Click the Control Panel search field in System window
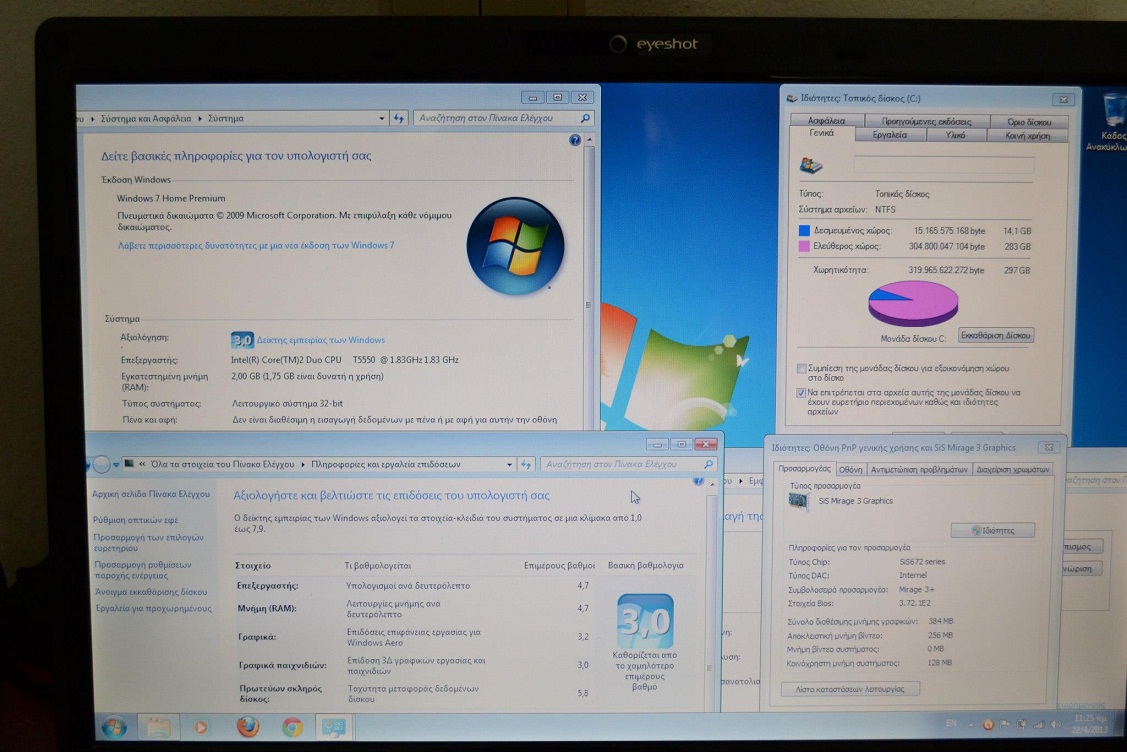This screenshot has height=752, width=1127. pos(504,118)
